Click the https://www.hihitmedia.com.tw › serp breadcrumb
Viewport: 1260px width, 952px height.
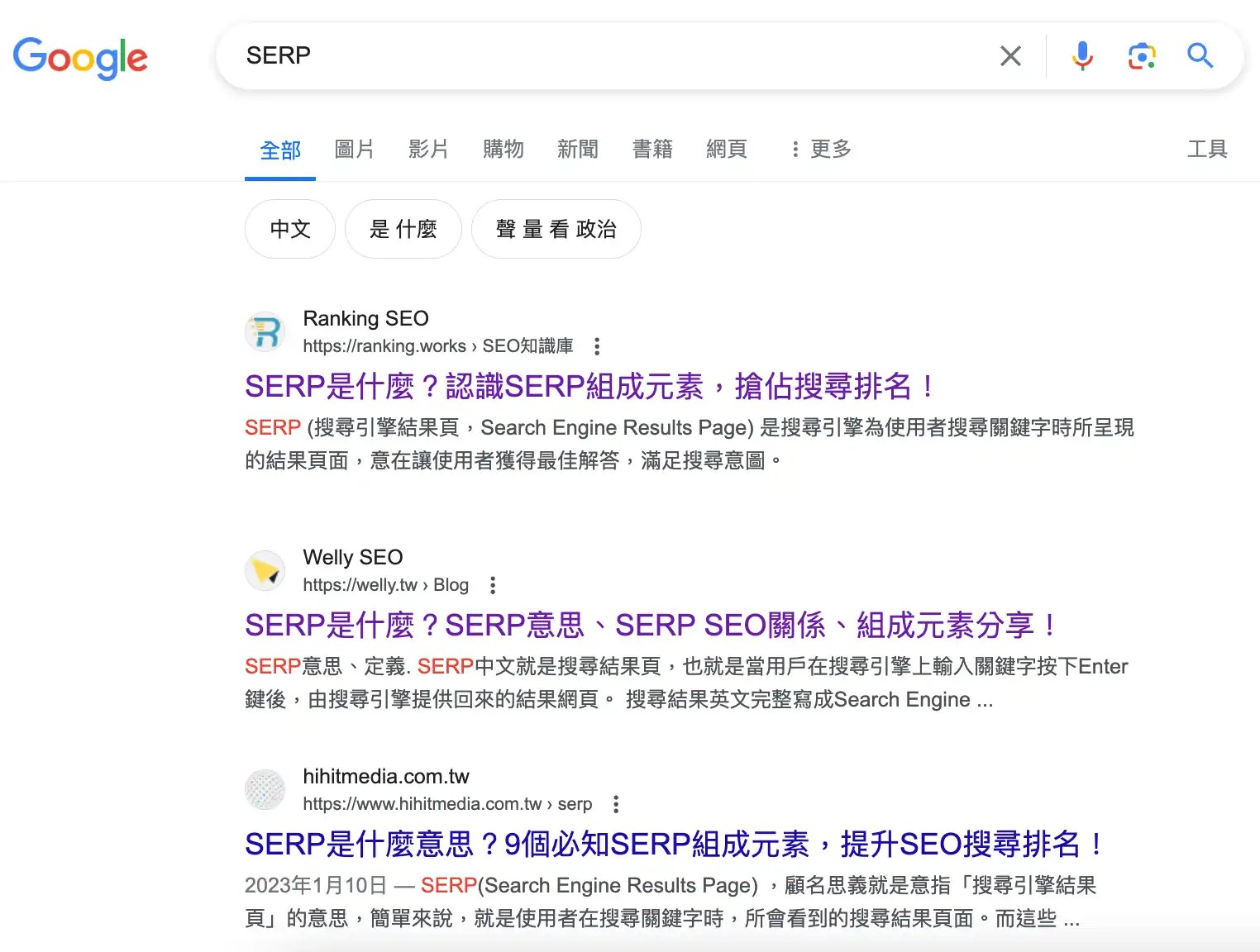click(x=447, y=804)
